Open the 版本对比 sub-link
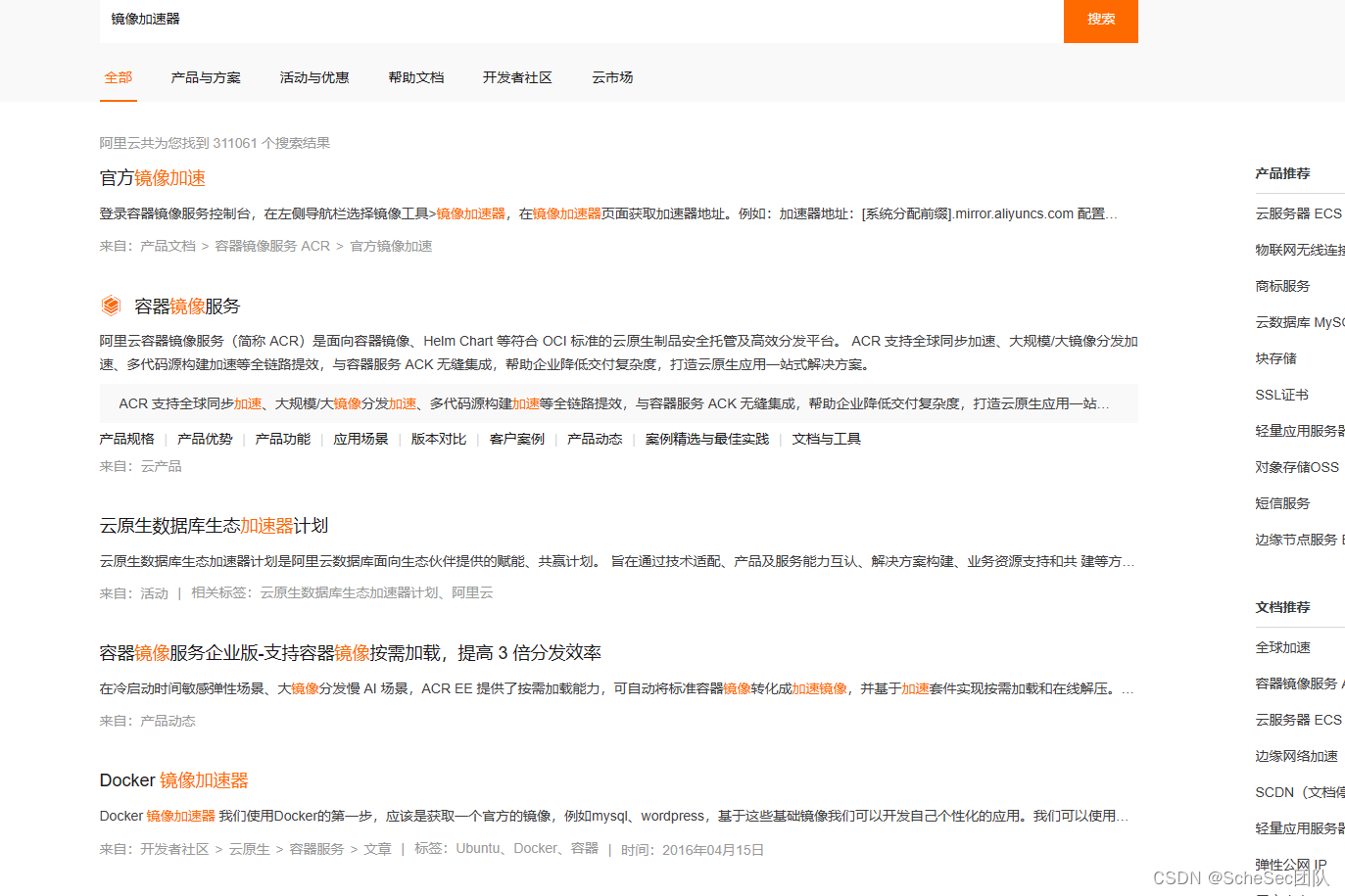 [439, 439]
